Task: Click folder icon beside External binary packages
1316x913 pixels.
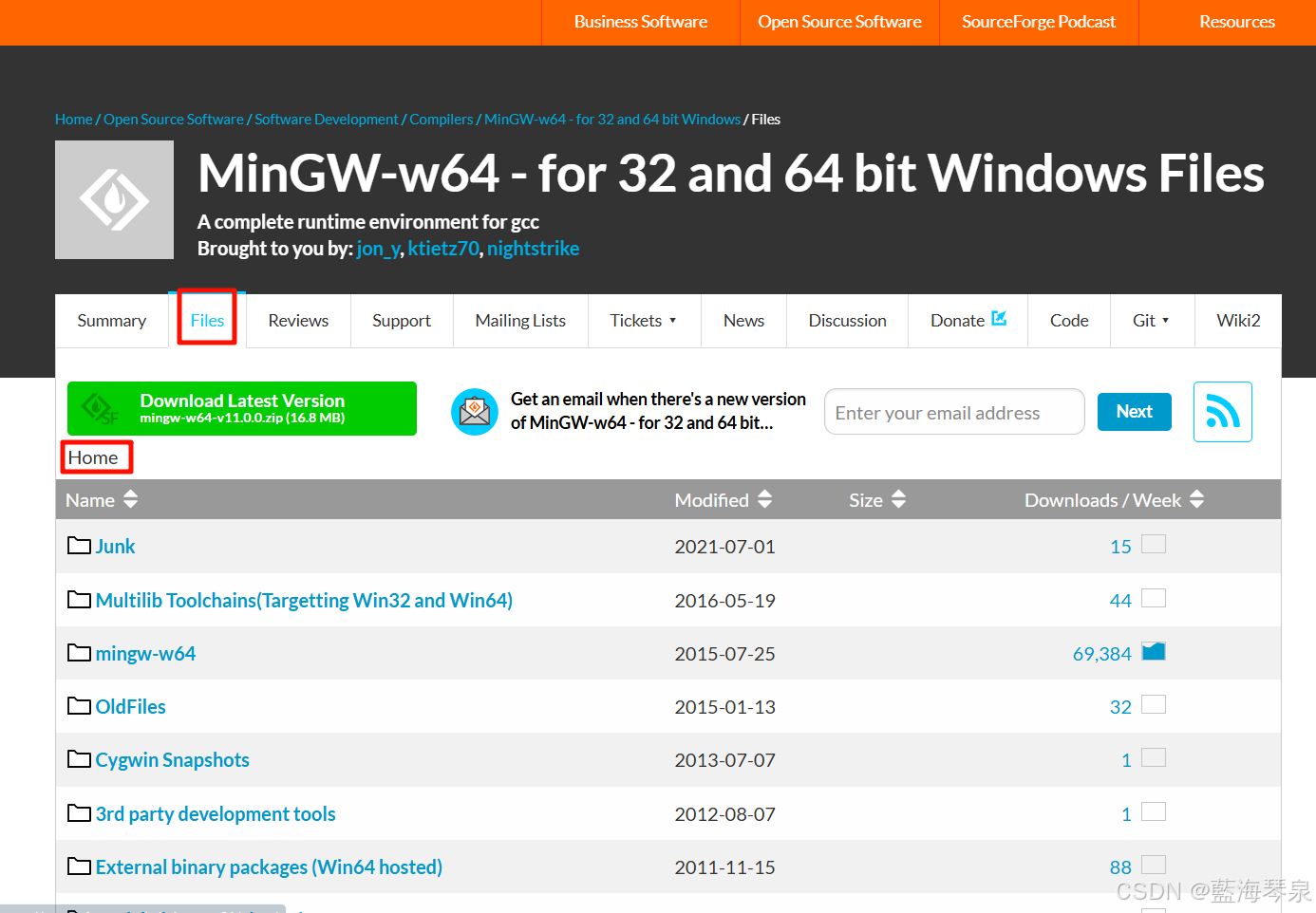Action: point(80,866)
